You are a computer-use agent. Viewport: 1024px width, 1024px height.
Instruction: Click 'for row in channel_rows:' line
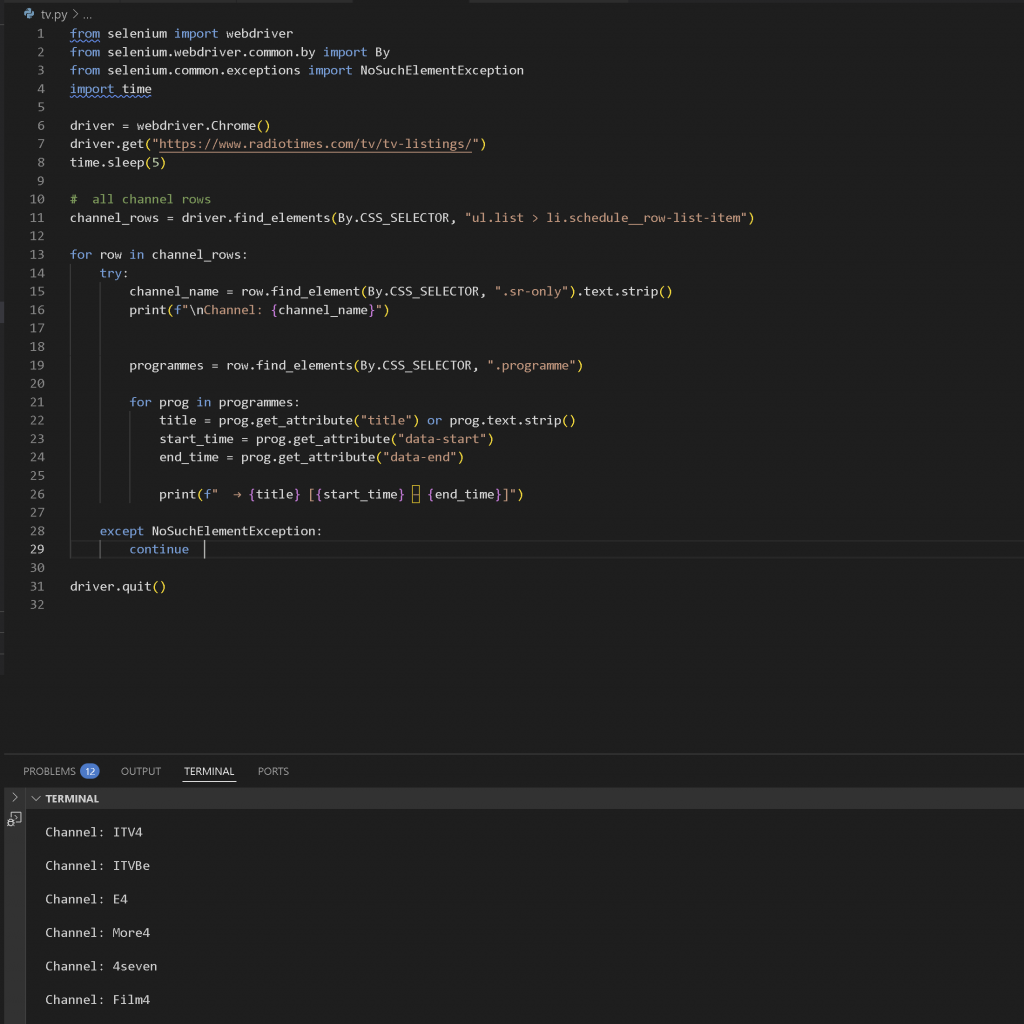[159, 255]
